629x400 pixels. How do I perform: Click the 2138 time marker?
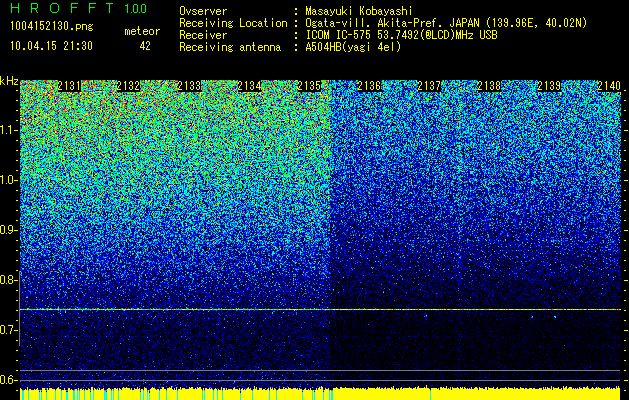[489, 86]
